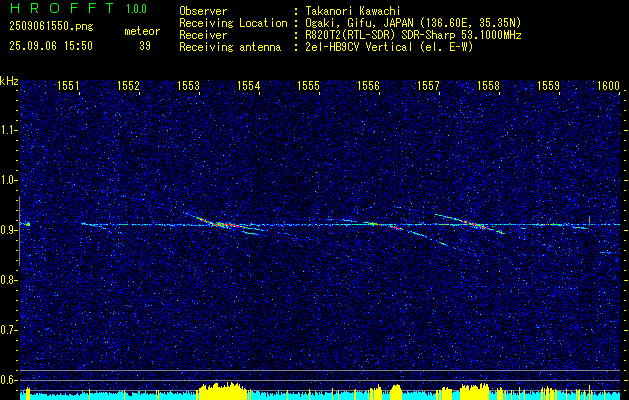Screen dimensions: 629x400
Task: Click the 1558 time axis marker
Action: coord(489,85)
